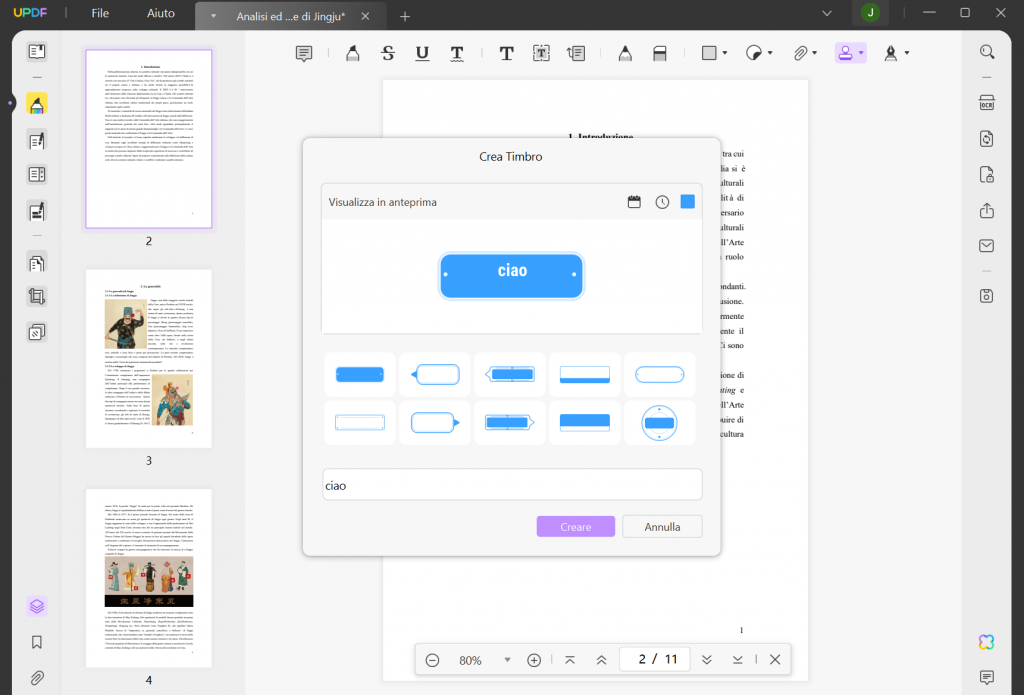This screenshot has width=1024, height=695.
Task: Select the highlighter tool in toolbar
Action: point(353,54)
